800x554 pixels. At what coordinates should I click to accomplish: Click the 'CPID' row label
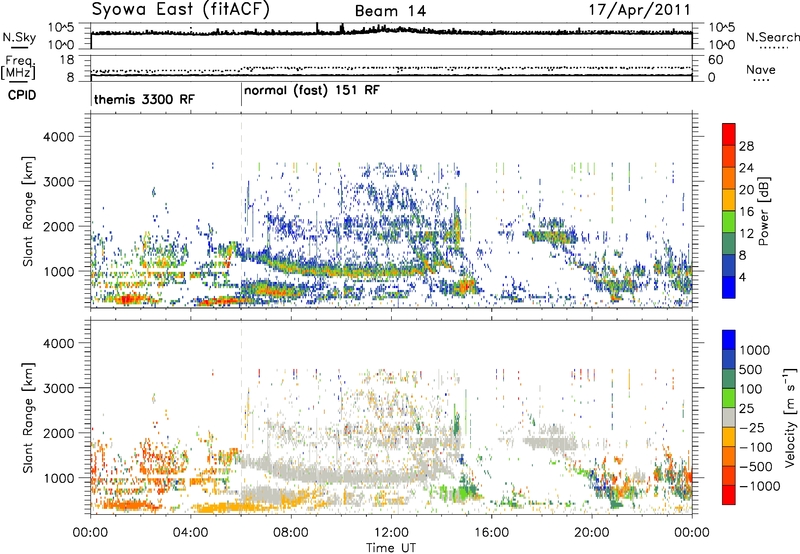point(22,95)
